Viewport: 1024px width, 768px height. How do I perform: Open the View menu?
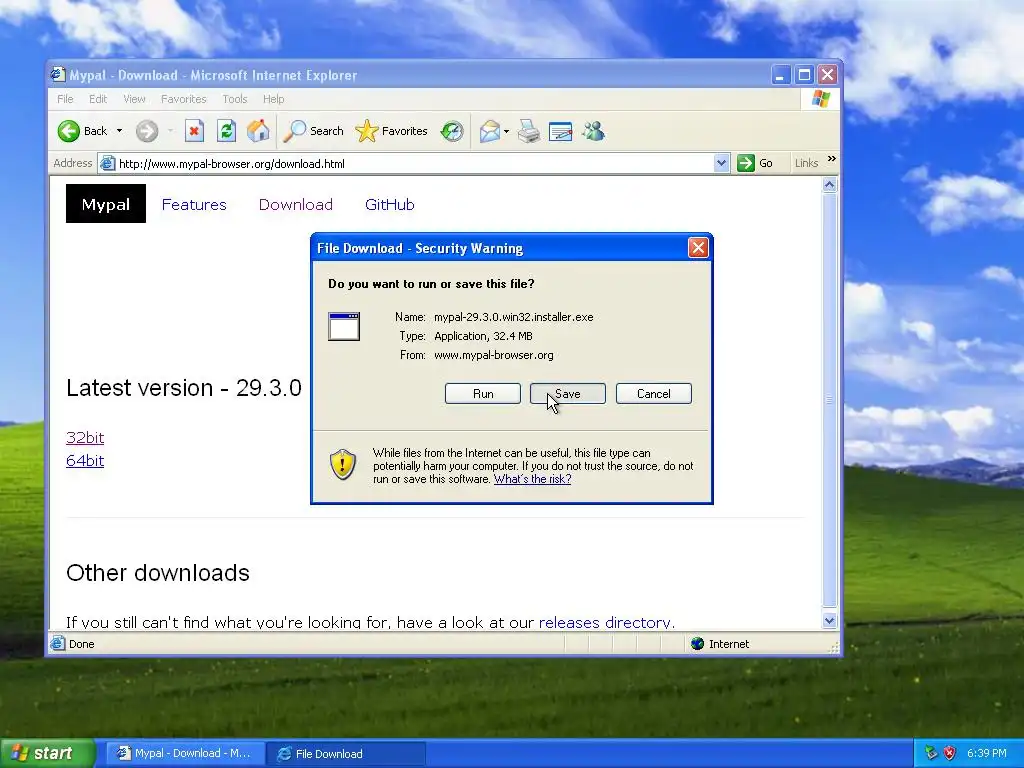click(134, 99)
